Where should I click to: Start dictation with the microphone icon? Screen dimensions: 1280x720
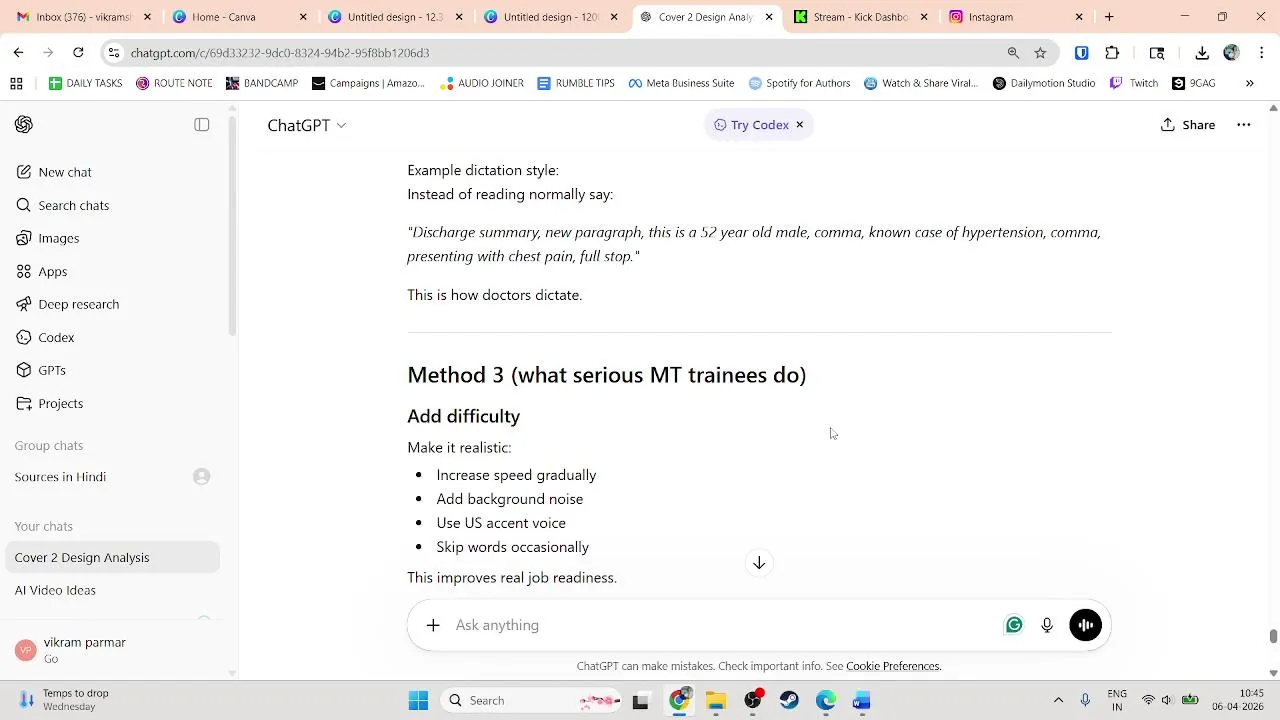[1047, 625]
